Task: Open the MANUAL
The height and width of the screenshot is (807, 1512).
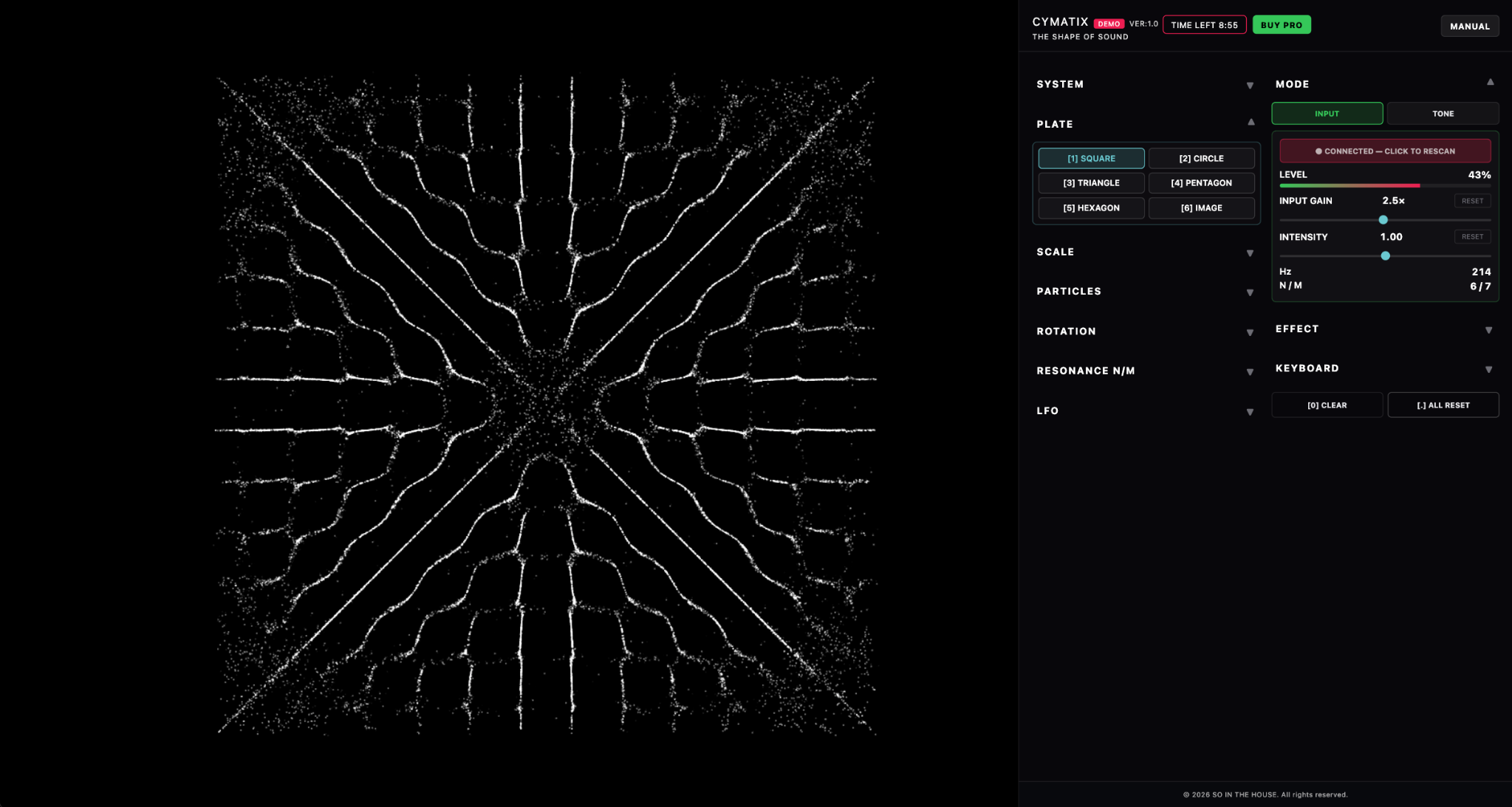Action: (x=1469, y=26)
